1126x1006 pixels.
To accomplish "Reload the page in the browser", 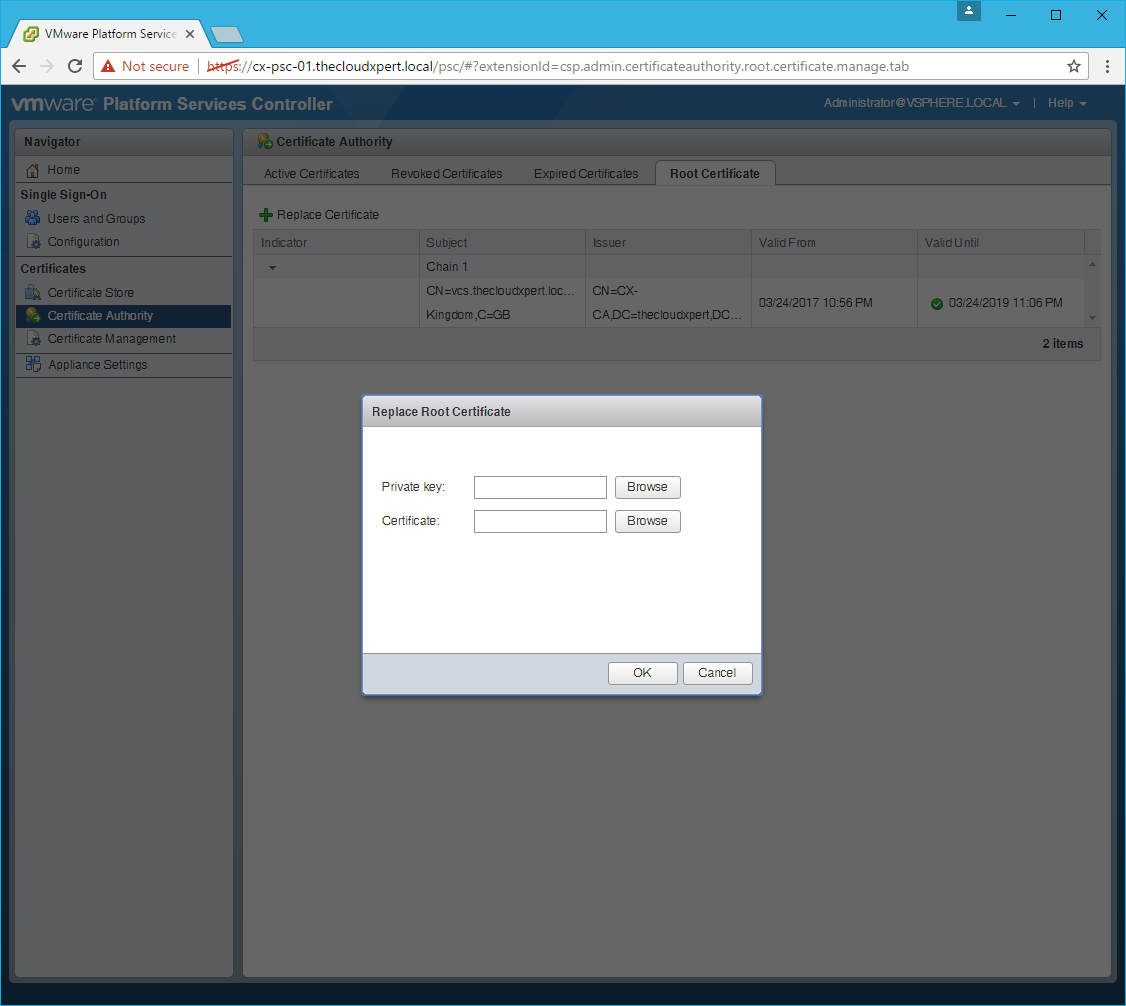I will (75, 66).
